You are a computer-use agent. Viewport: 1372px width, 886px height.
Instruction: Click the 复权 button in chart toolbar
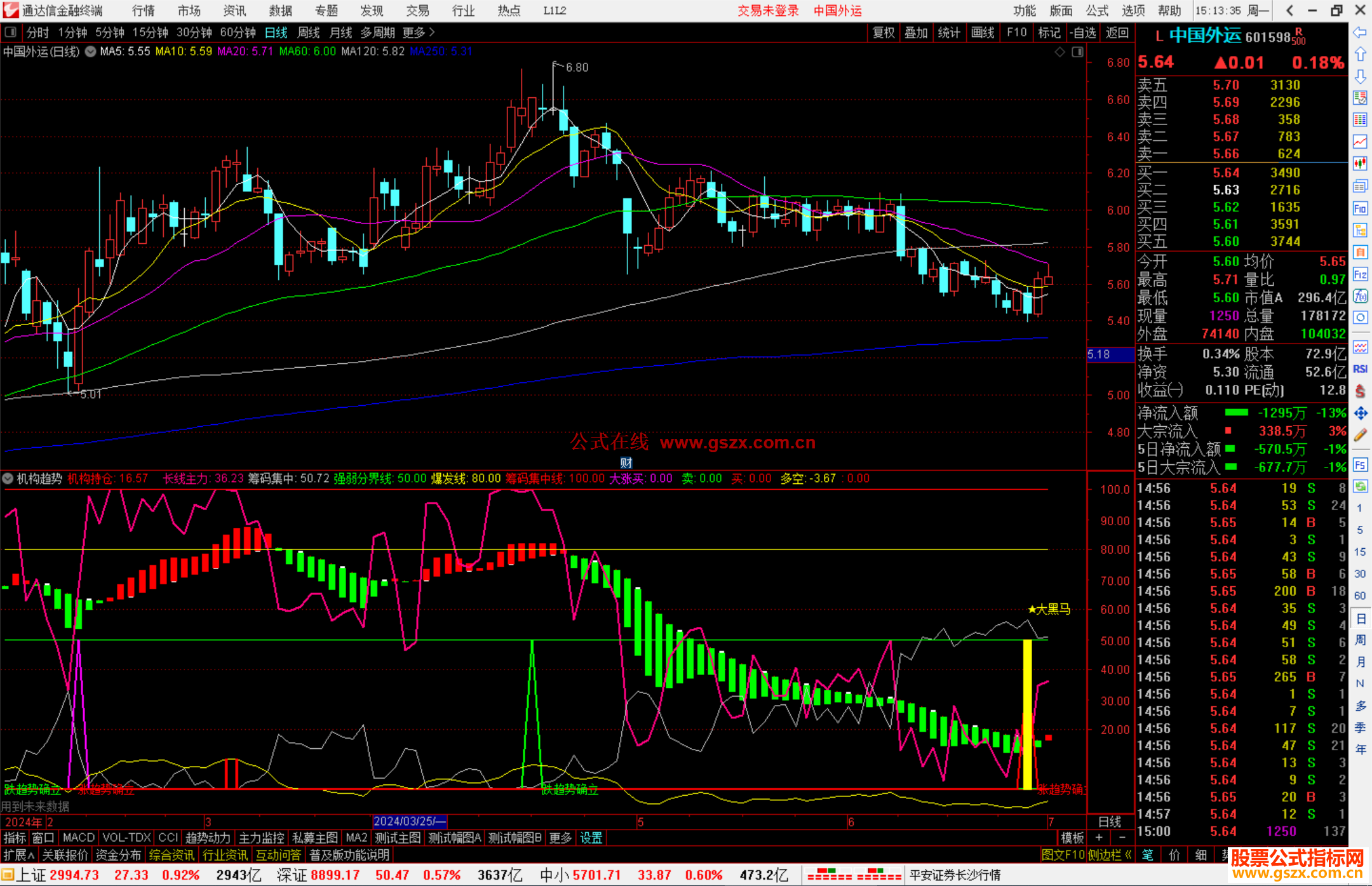coord(883,32)
